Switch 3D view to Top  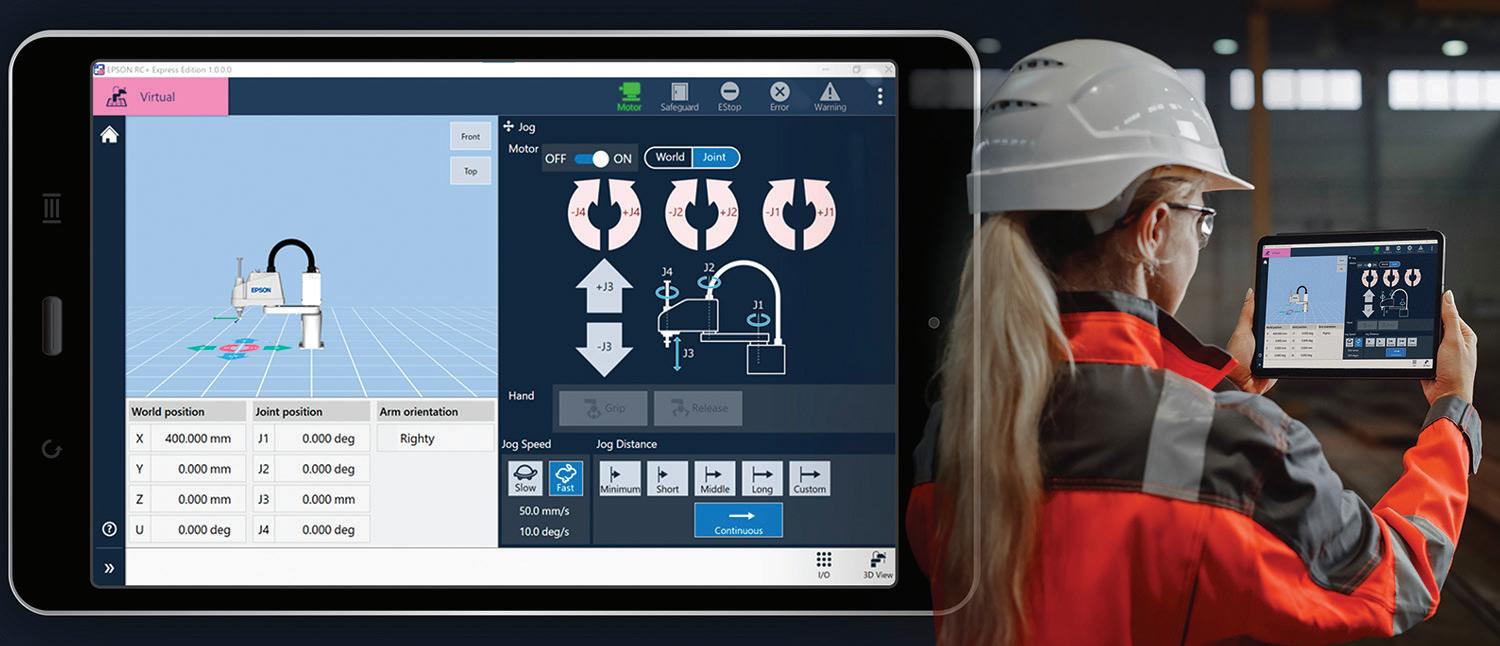(x=470, y=171)
